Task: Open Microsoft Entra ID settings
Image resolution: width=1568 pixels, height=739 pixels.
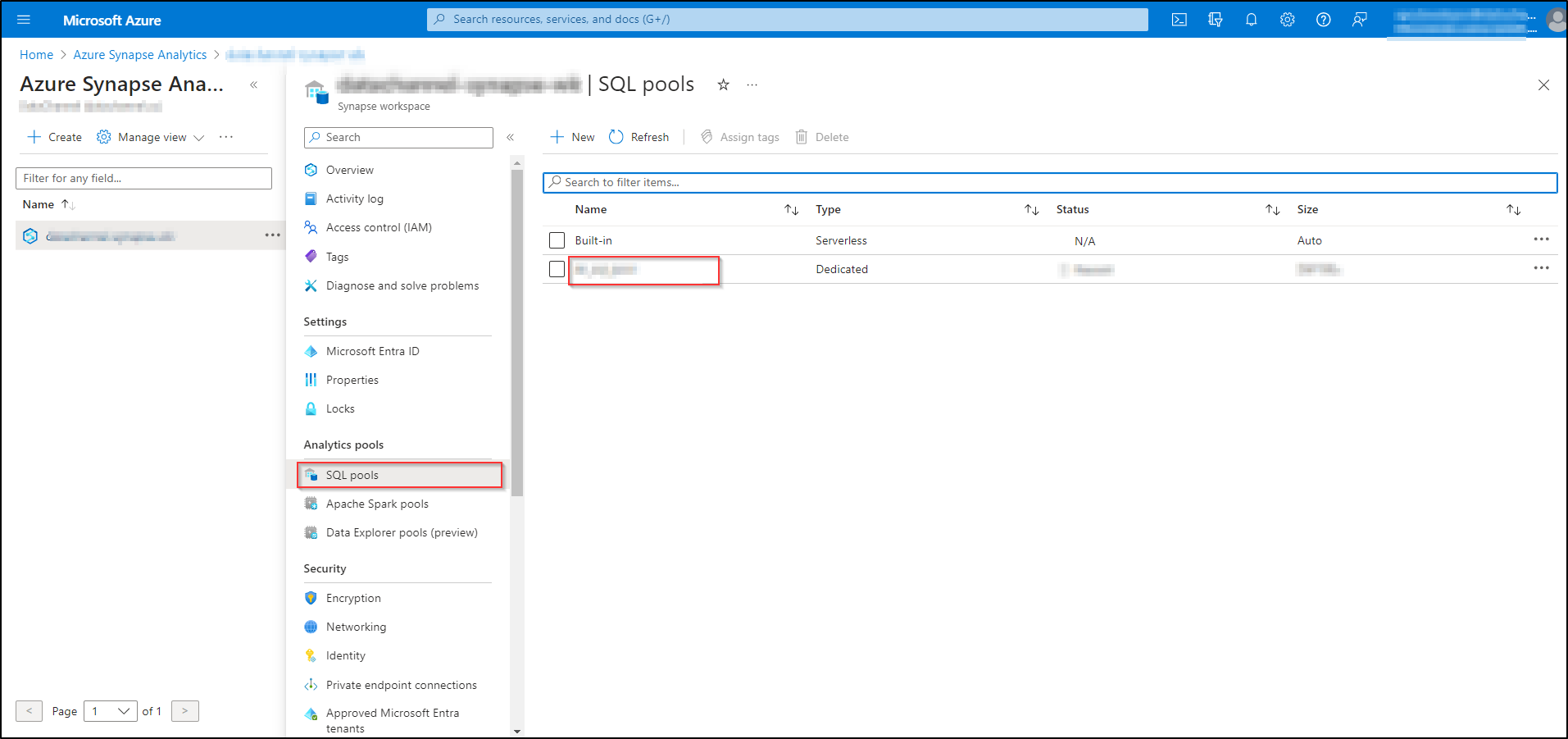Action: point(373,351)
